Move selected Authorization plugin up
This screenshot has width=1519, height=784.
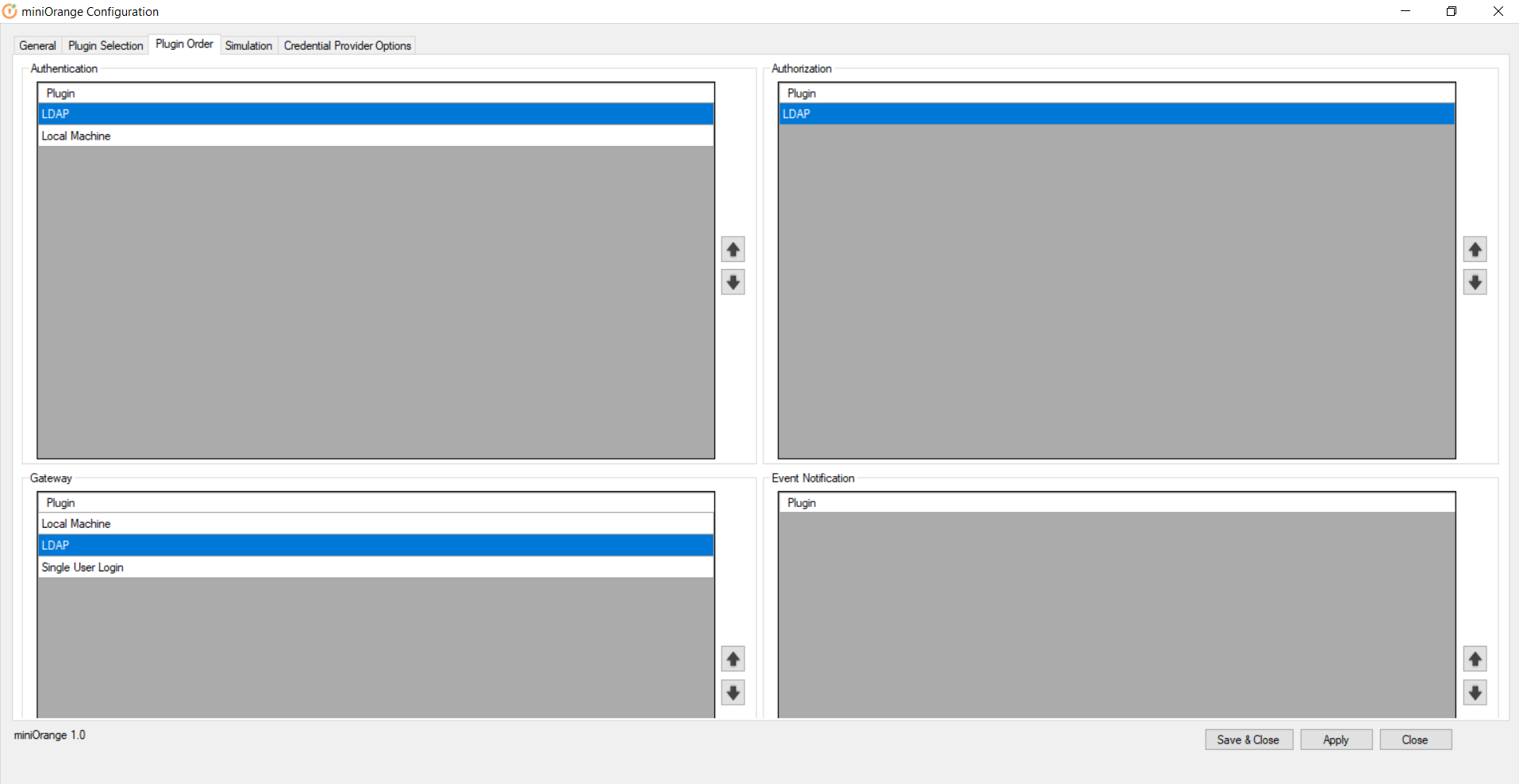point(1475,250)
